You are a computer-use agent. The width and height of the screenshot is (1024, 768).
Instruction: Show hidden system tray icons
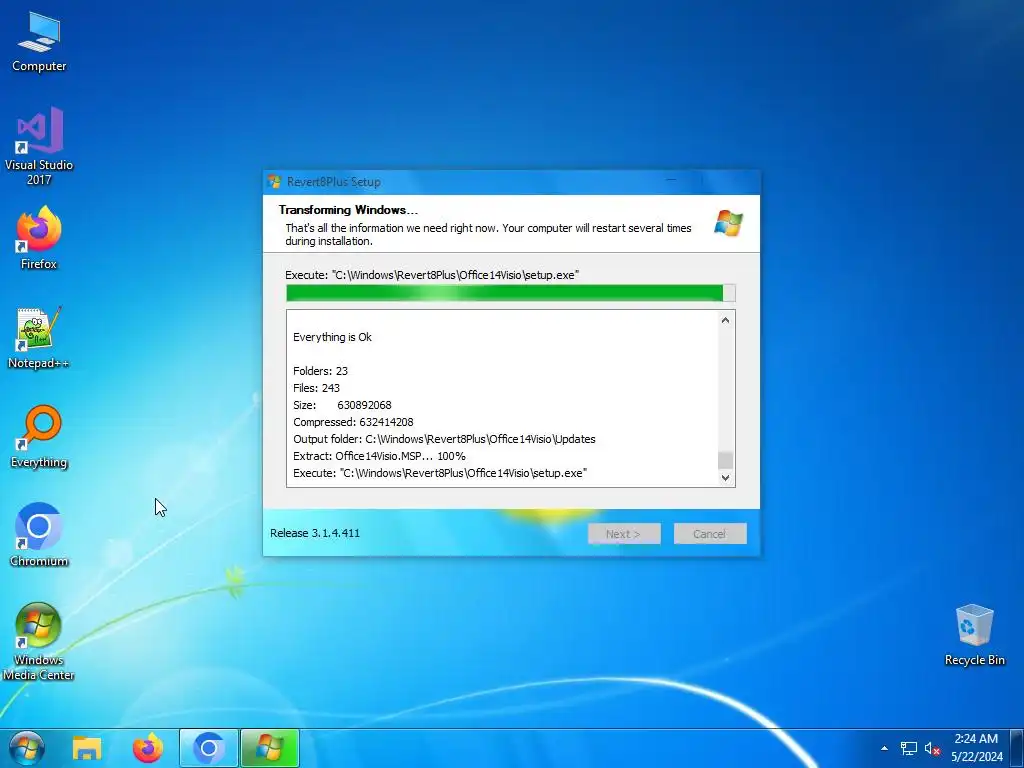884,748
